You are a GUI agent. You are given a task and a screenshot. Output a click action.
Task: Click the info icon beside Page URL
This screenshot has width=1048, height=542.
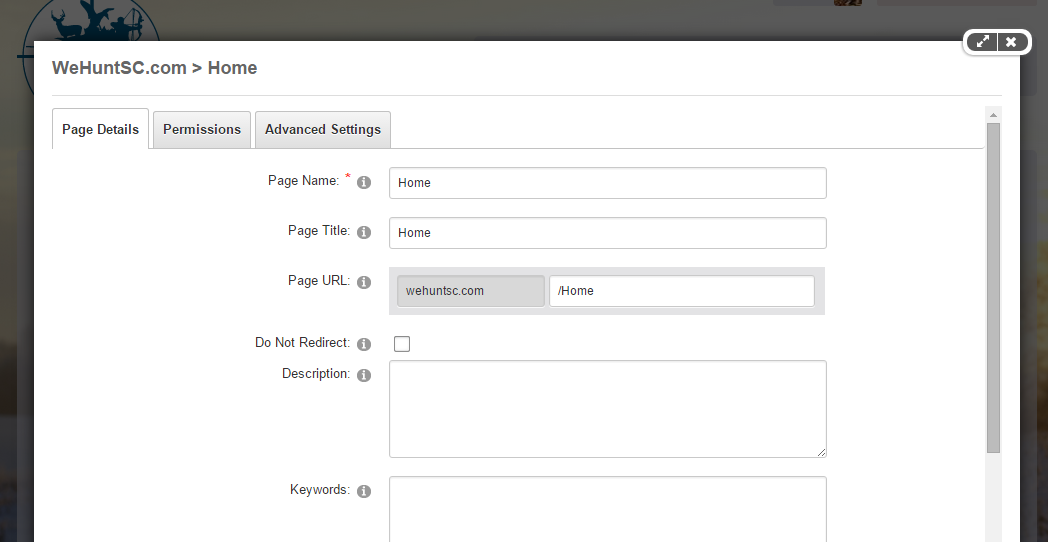click(364, 283)
